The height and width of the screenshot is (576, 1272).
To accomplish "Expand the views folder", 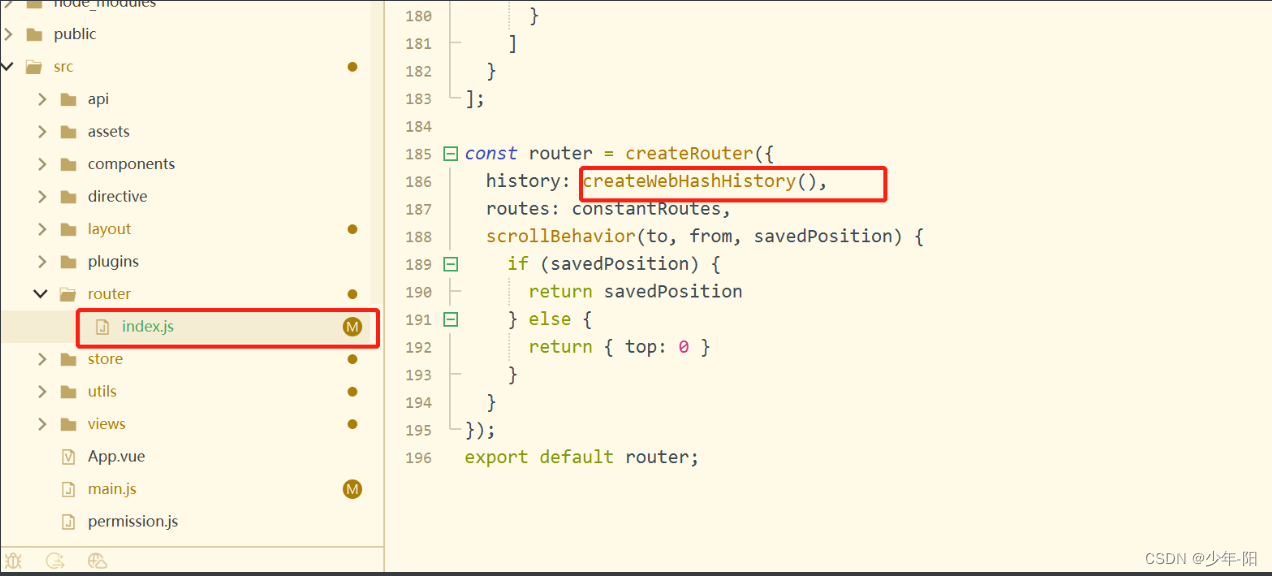I will pos(42,423).
